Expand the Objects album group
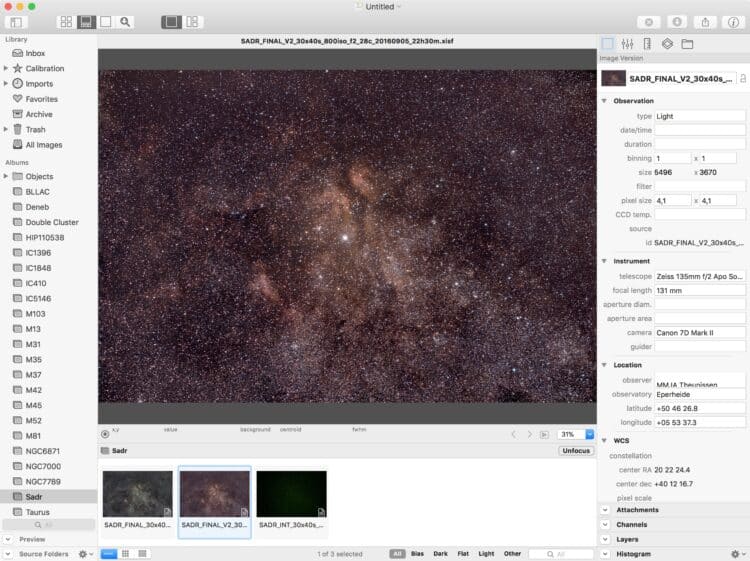The width and height of the screenshot is (750, 561). (x=6, y=176)
